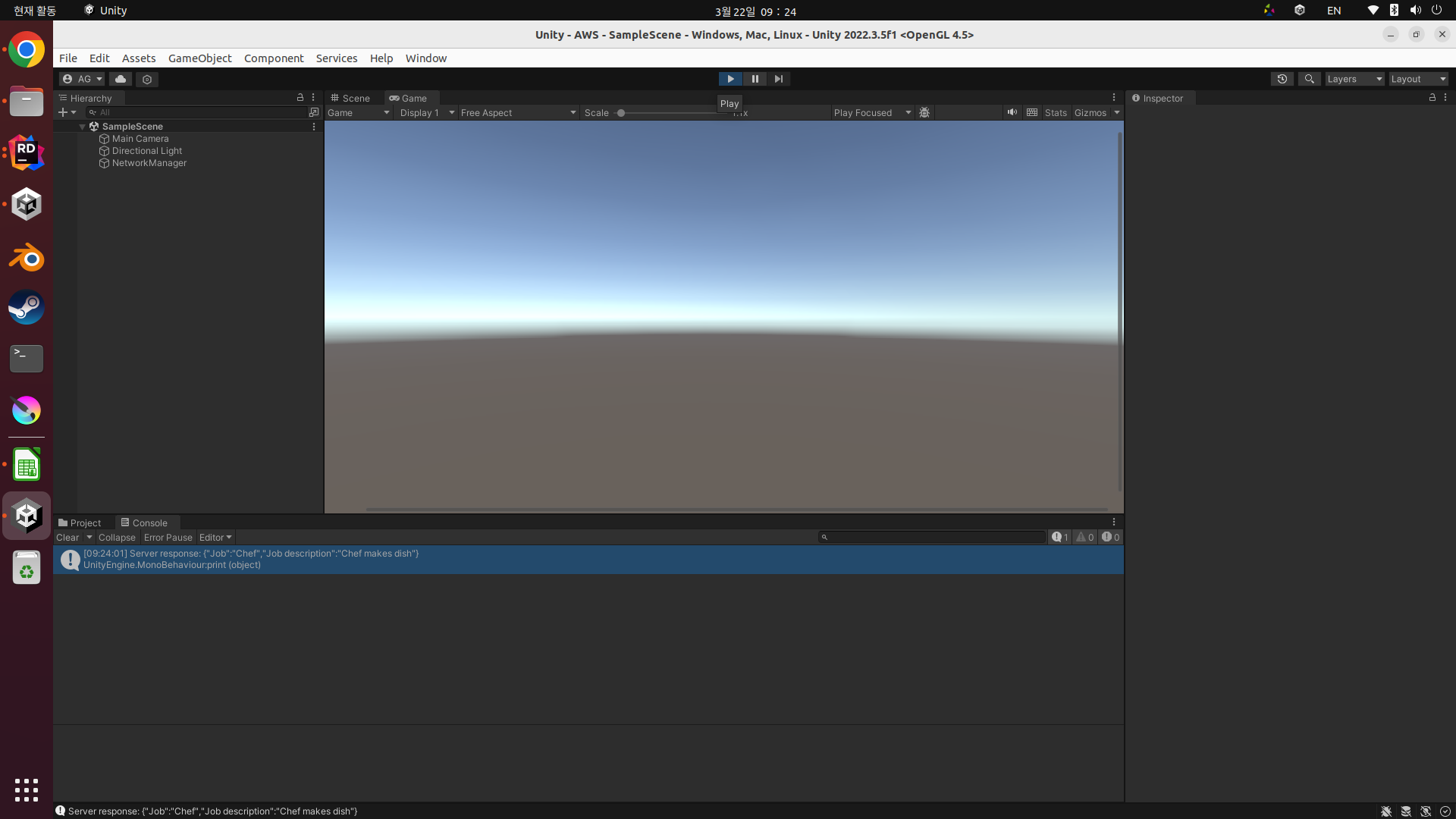The image size is (1456, 819).
Task: Open the Free Aspect dropdown
Action: 519,112
